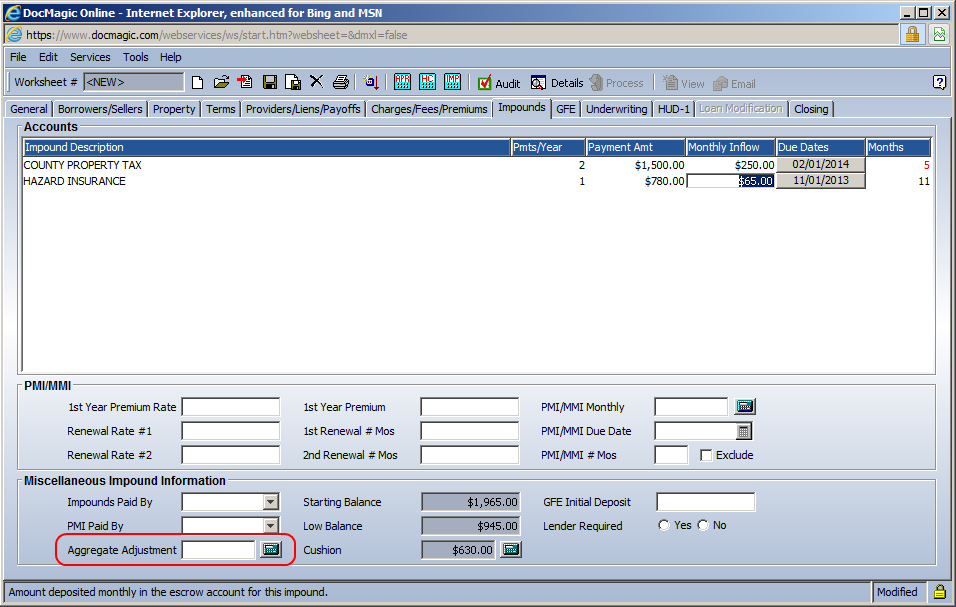Click the Impound Description column header

[x=266, y=147]
